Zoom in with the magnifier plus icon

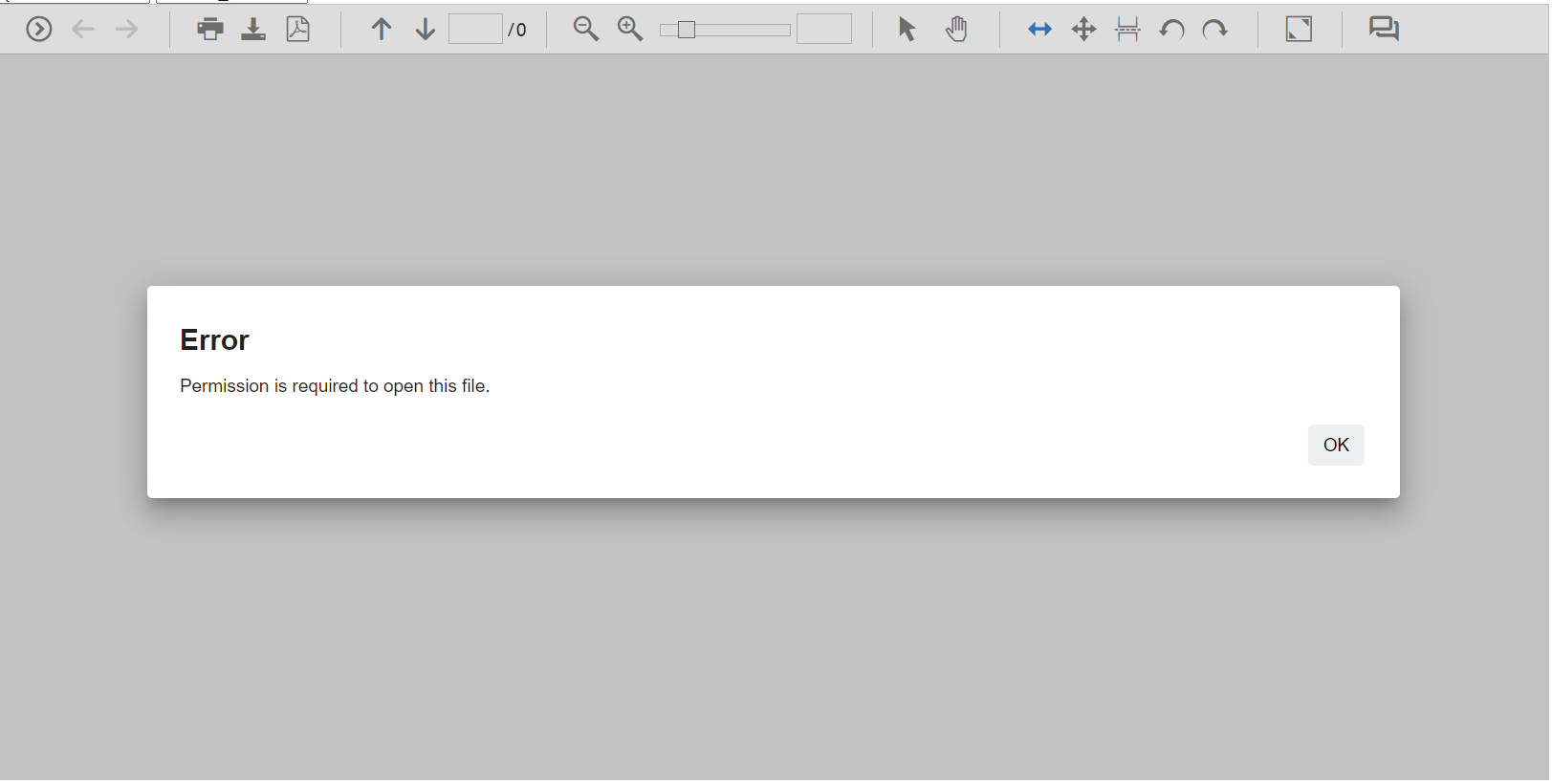pyautogui.click(x=630, y=30)
